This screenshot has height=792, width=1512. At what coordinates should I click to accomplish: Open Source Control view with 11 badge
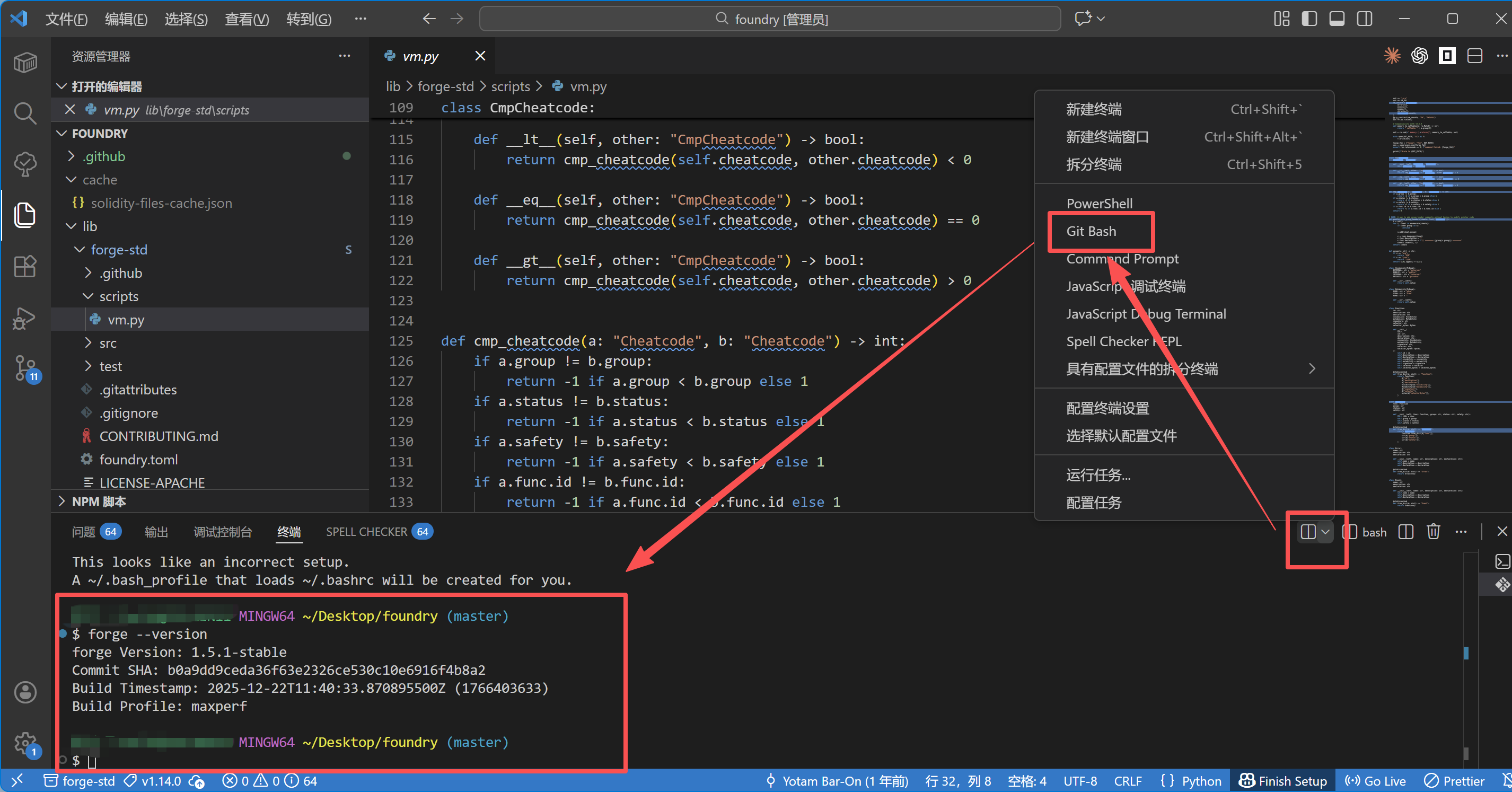pos(24,368)
